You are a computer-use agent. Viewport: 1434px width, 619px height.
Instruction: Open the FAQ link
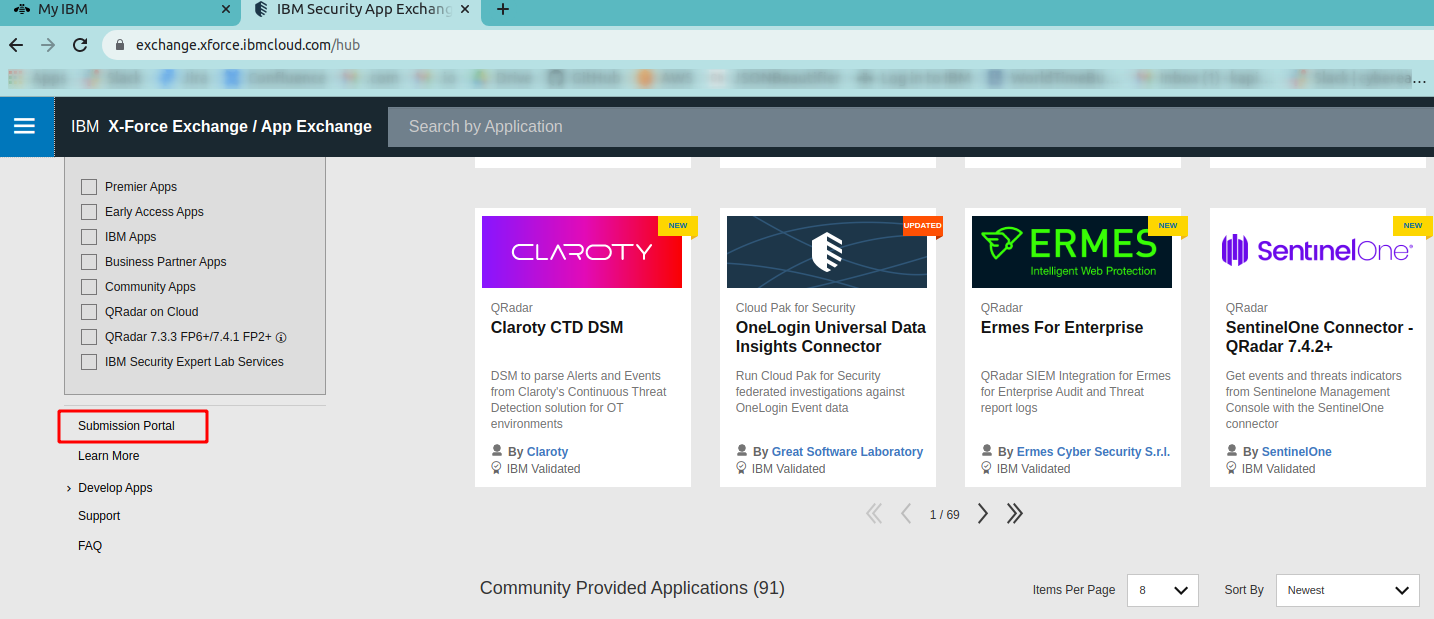[90, 546]
